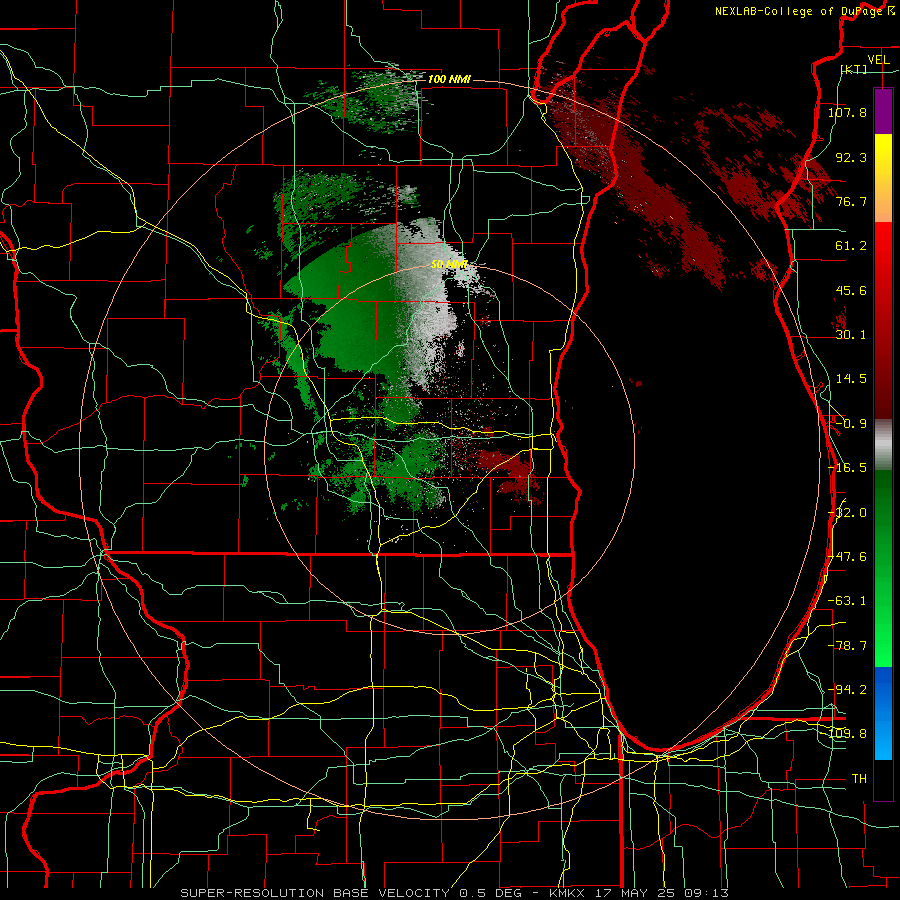The height and width of the screenshot is (900, 900).
Task: Click the 50 NMI range ring label
Action: (x=449, y=265)
